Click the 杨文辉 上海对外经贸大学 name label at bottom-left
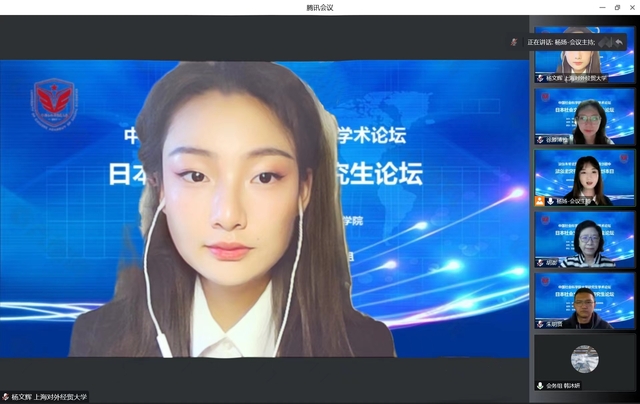640x404 pixels. tap(50, 397)
